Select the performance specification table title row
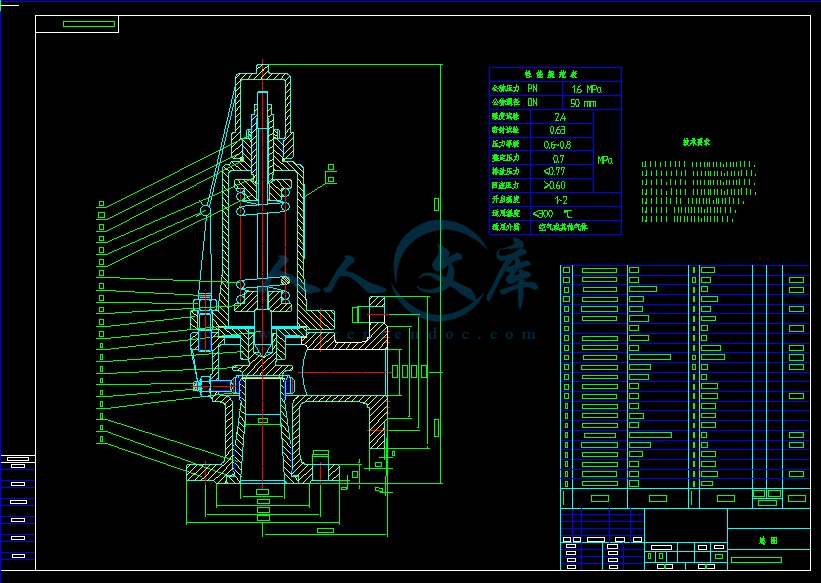Viewport: 821px width, 583px height. click(x=554, y=74)
